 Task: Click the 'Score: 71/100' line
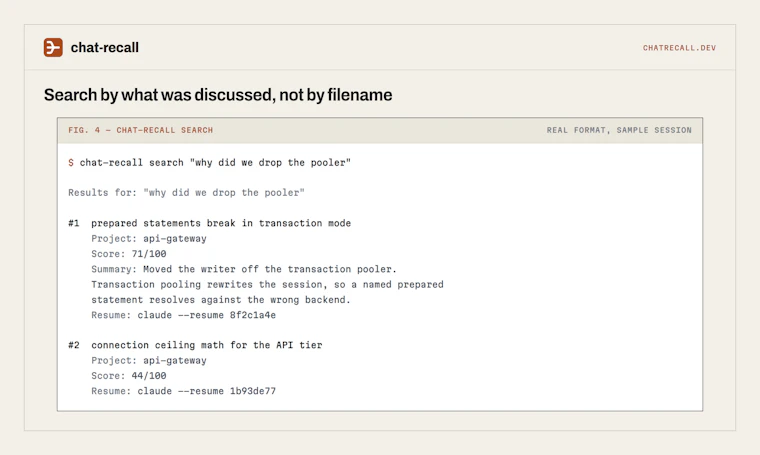click(128, 254)
